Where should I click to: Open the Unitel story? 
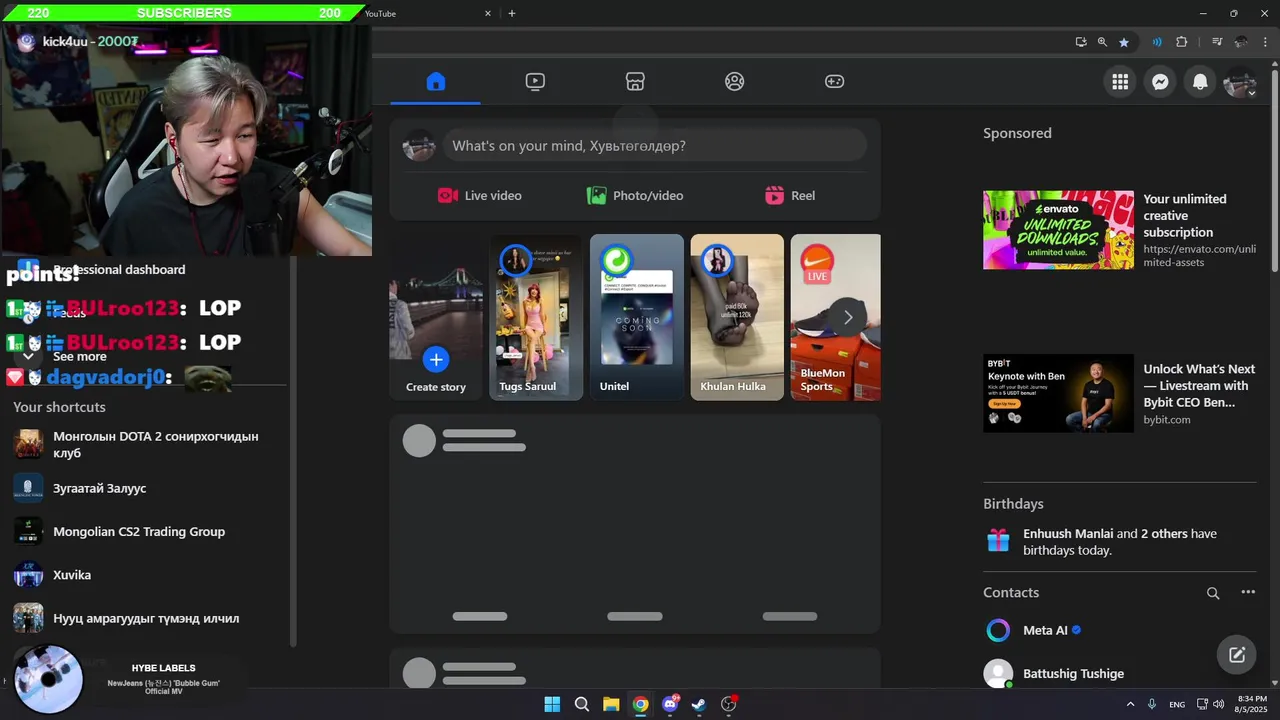637,317
